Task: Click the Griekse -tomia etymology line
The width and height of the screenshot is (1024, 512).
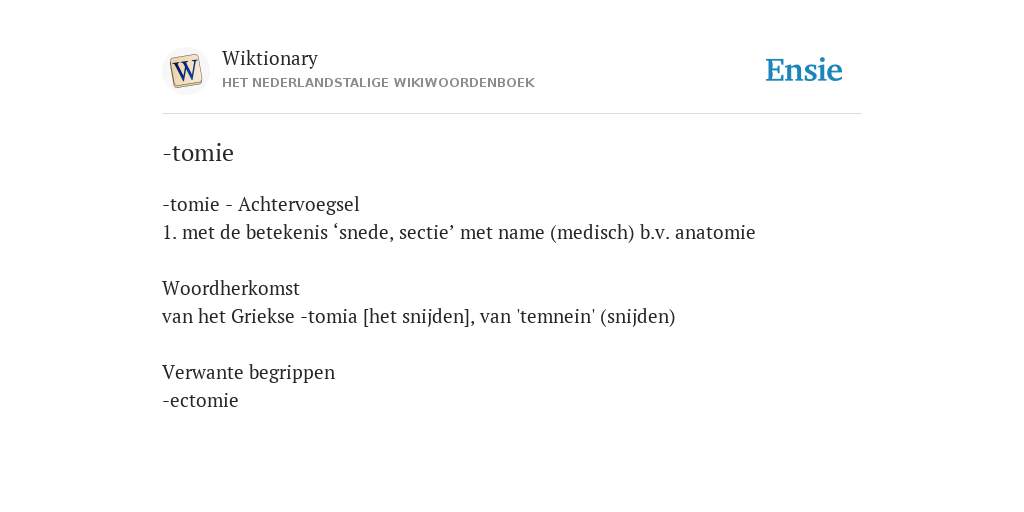Action: coord(419,317)
